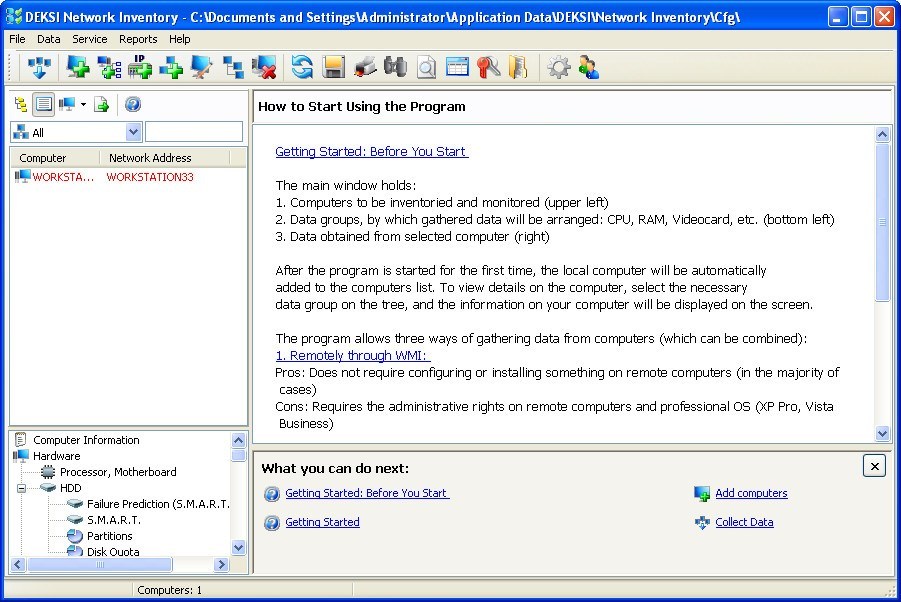901x602 pixels.
Task: Open settings with the gear icon
Action: click(559, 68)
